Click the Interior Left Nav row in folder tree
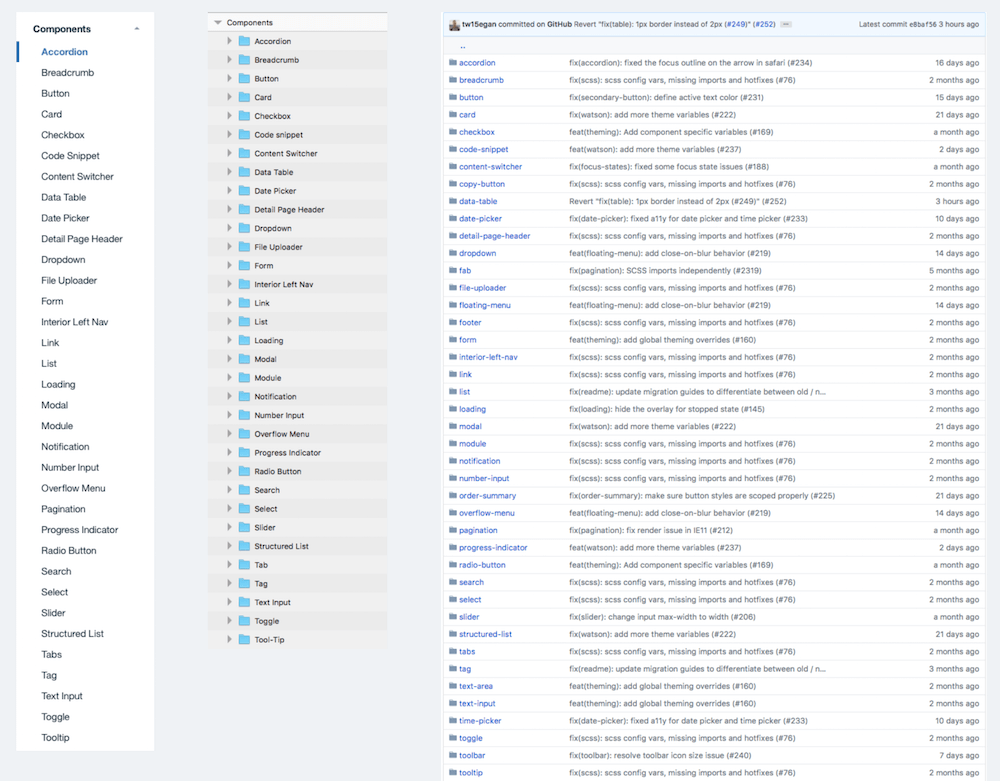The image size is (1000, 781). point(297,284)
